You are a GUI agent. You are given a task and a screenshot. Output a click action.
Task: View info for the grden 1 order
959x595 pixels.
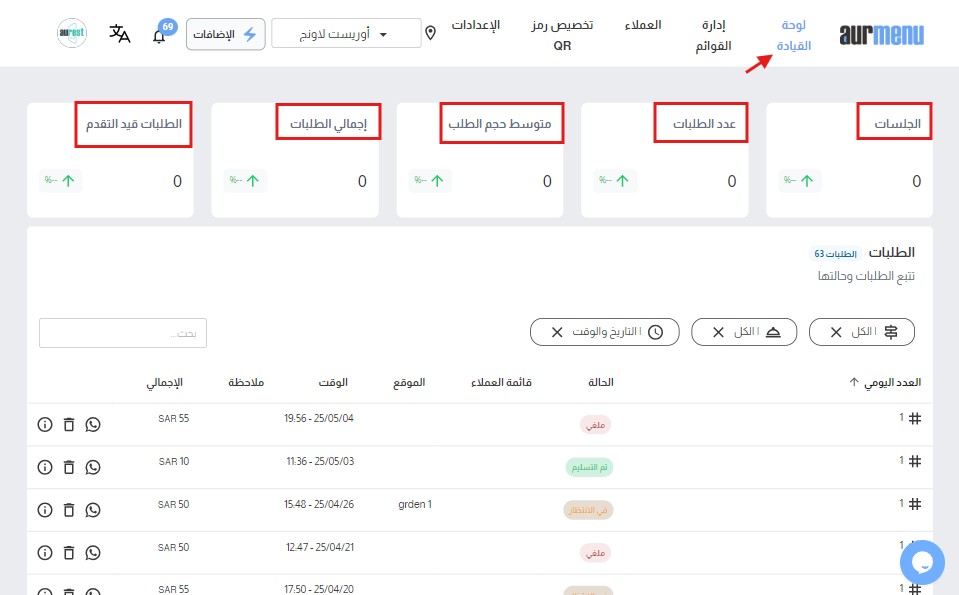coord(44,510)
